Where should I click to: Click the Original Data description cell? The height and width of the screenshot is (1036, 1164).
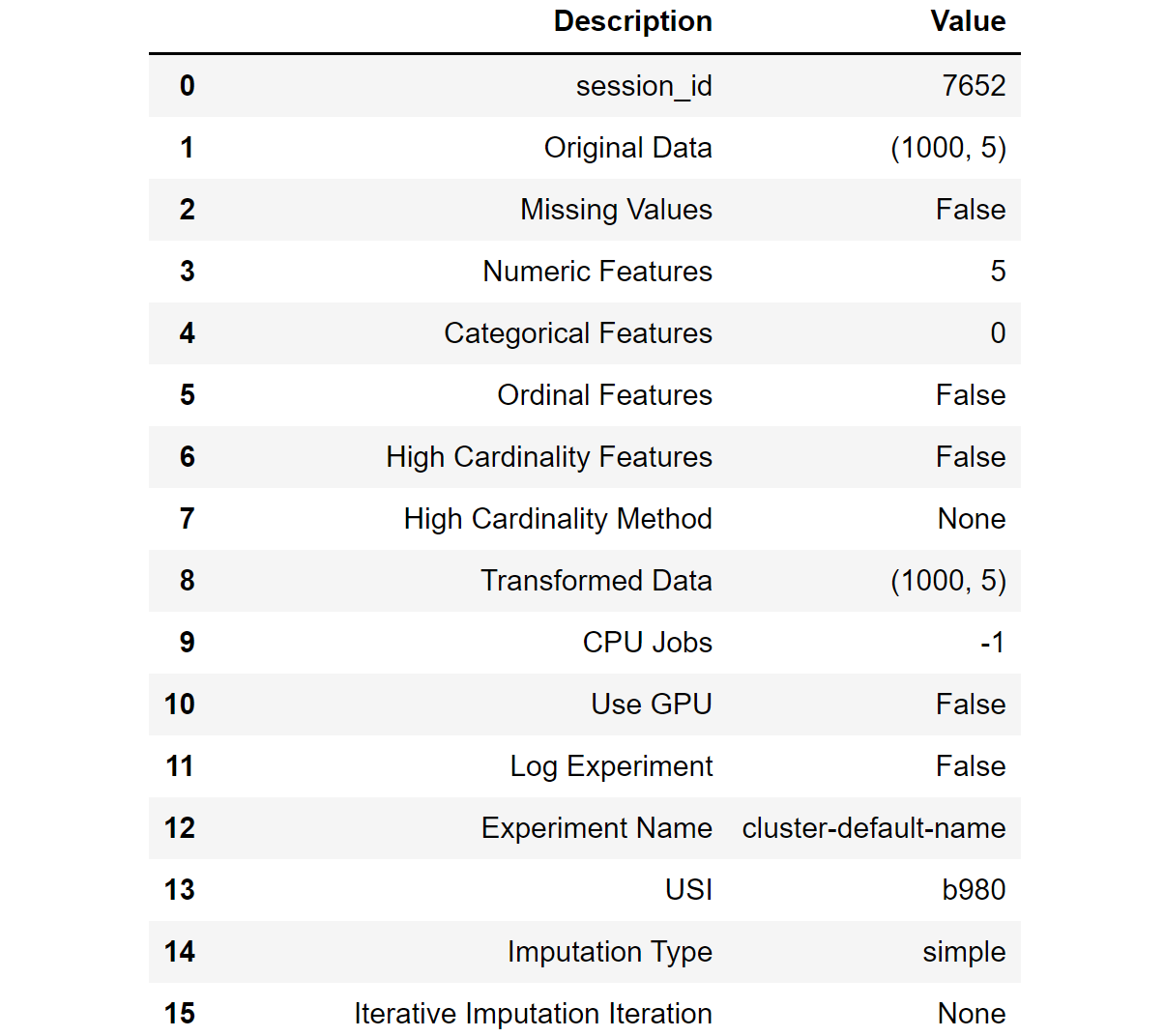point(627,148)
